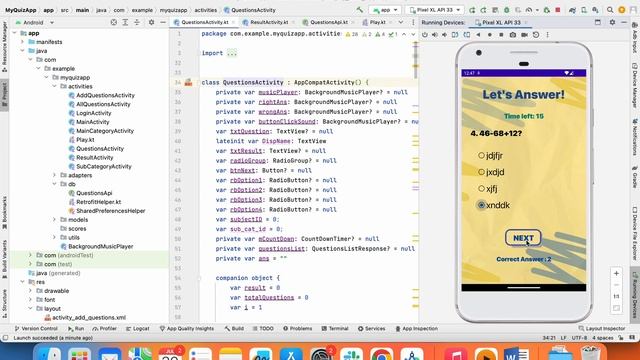Rotate emulator right icon
The image size is (640, 360).
click(467, 35)
